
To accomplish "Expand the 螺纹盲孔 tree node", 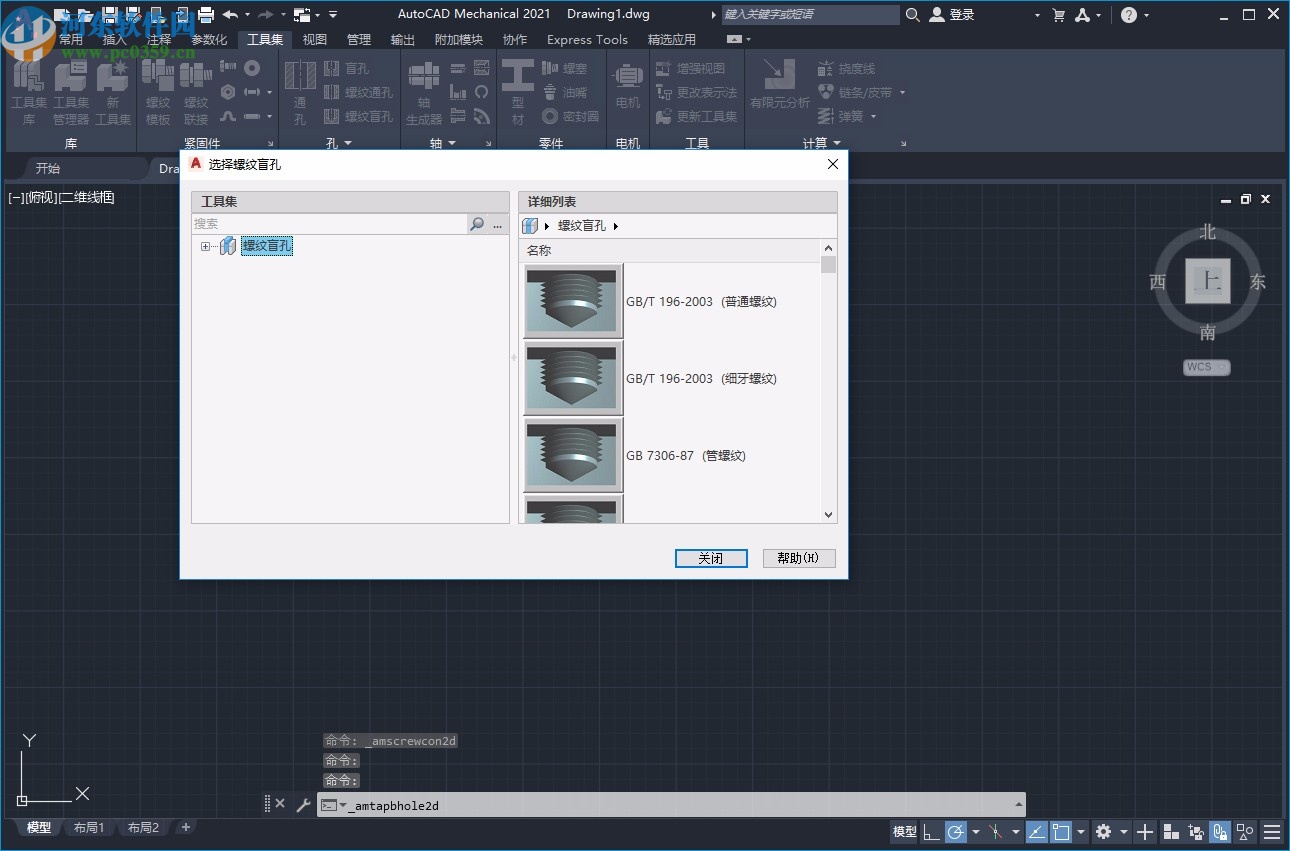I will 207,246.
